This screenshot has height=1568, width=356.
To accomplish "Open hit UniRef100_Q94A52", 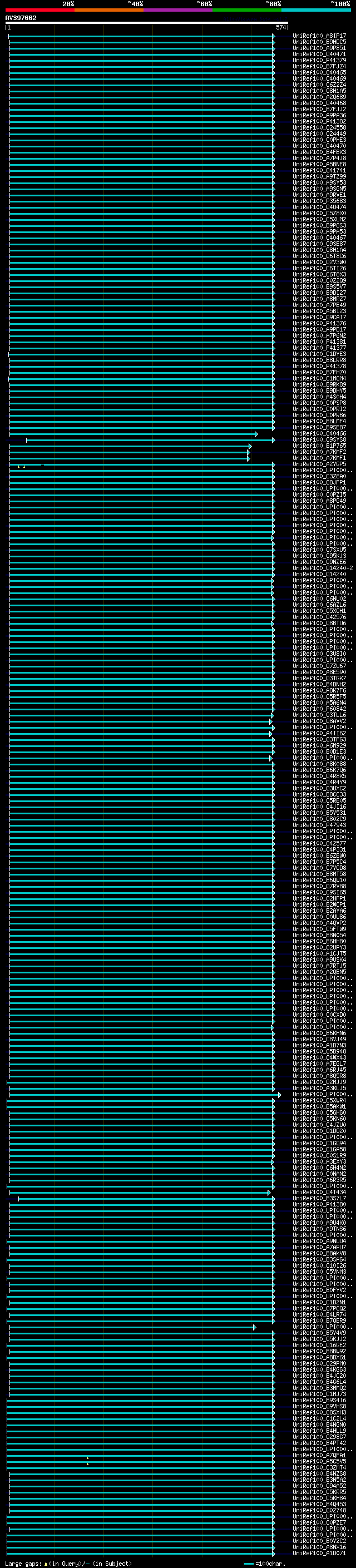I will pos(319,1485).
